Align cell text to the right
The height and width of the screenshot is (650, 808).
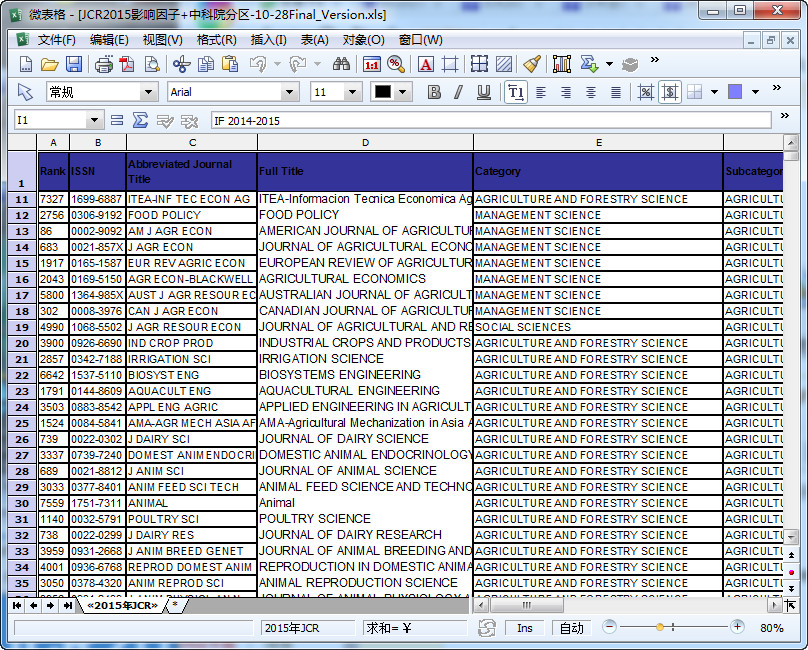566,92
